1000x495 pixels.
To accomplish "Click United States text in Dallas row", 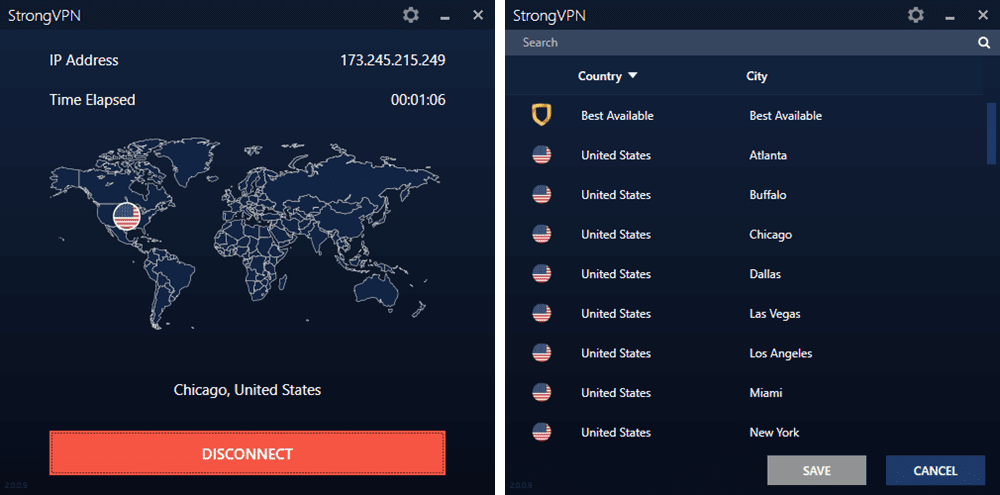I will point(616,274).
